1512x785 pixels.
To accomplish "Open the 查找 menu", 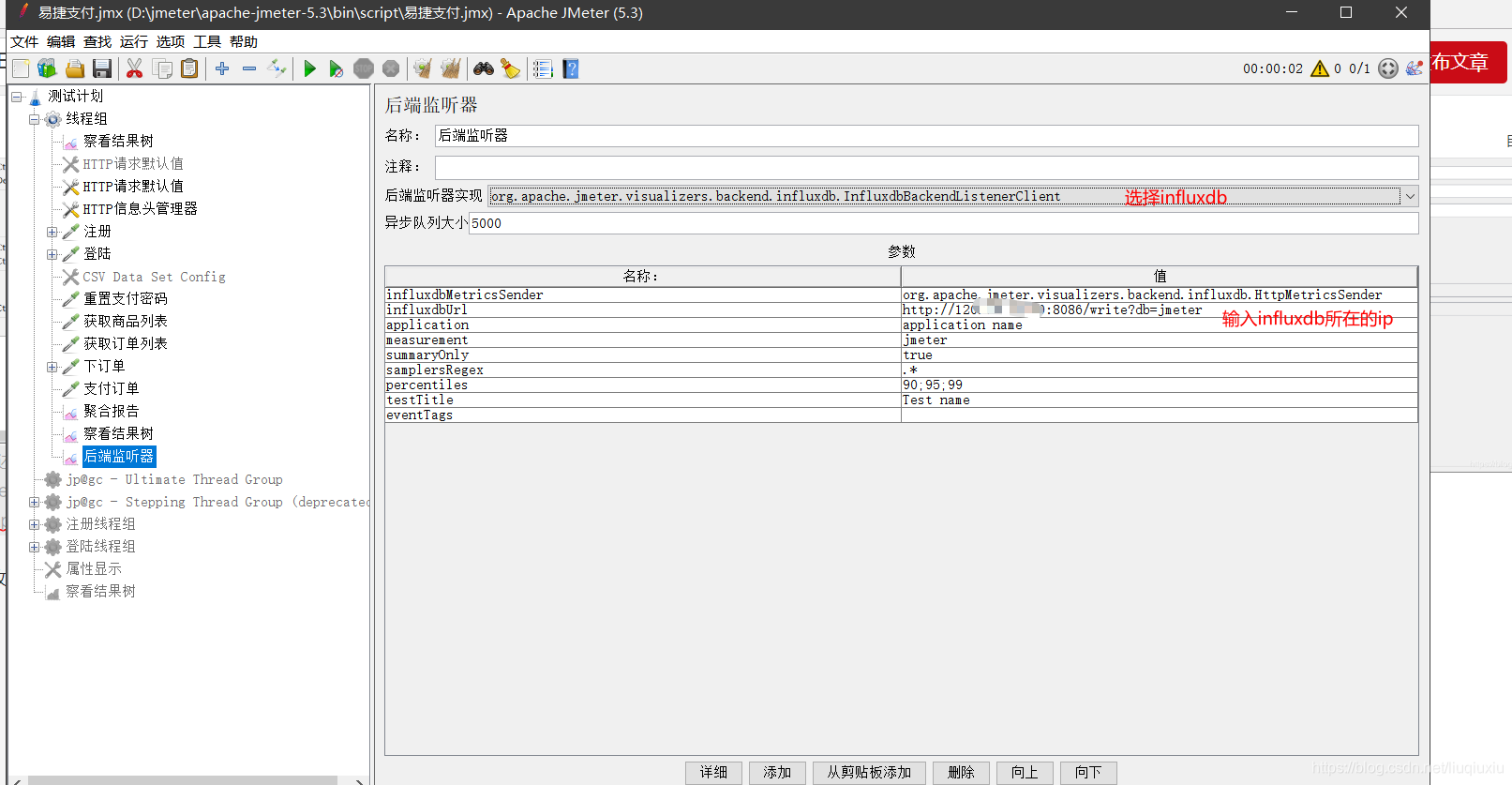I will 97,42.
